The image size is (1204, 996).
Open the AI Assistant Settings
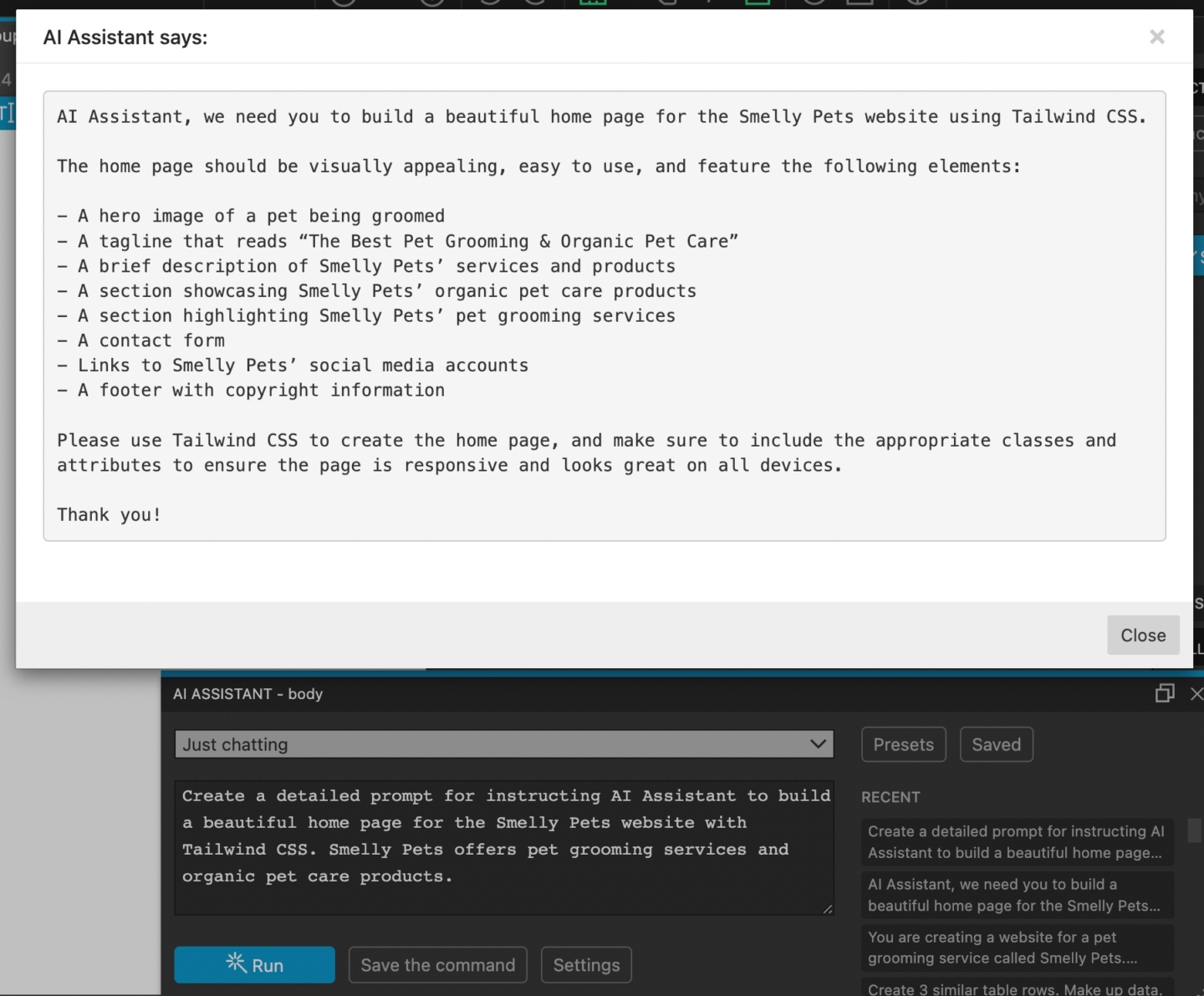point(585,964)
